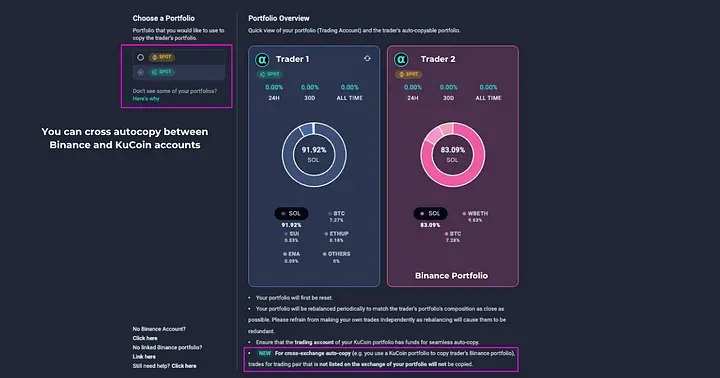Click the ALL TIME return on Trader 2
The height and width of the screenshot is (378, 720).
coord(488,92)
